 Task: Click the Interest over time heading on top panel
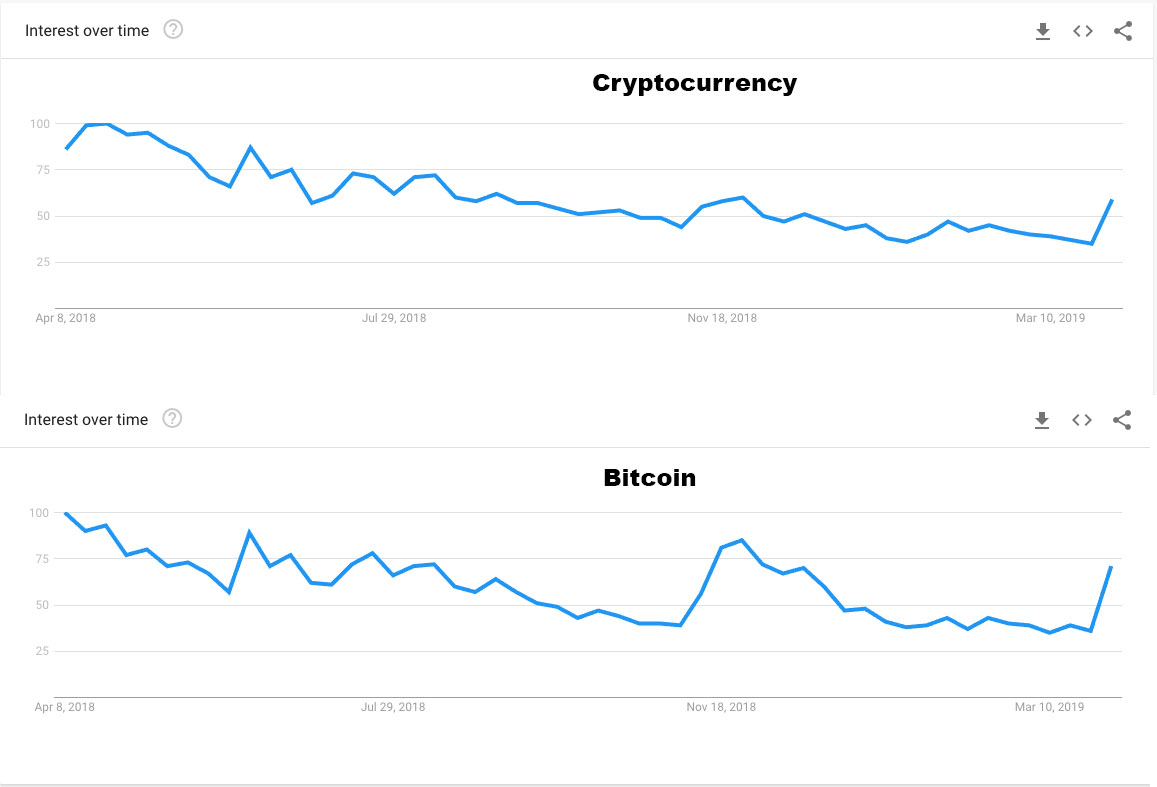[87, 30]
